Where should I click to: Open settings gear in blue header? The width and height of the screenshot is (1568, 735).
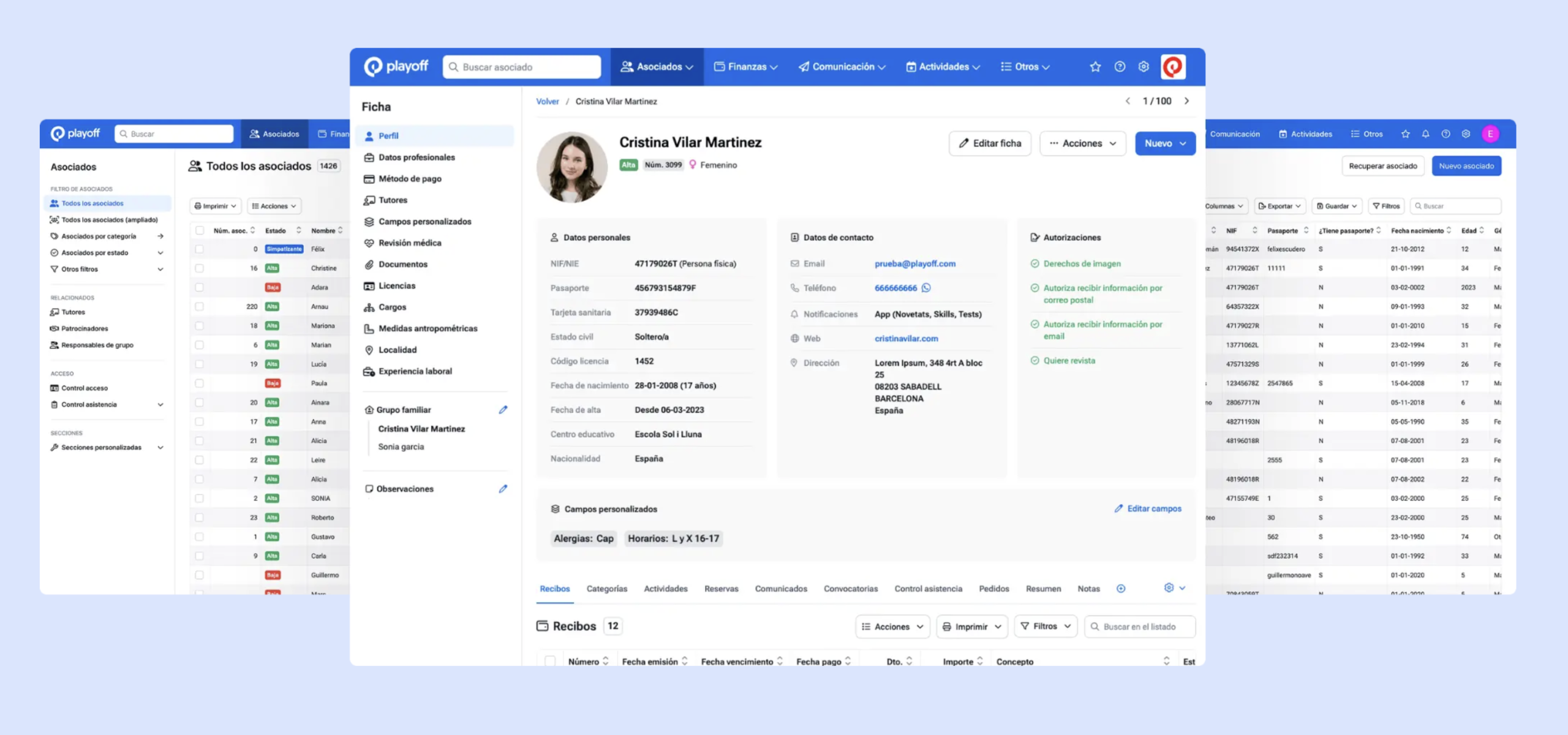tap(1144, 67)
